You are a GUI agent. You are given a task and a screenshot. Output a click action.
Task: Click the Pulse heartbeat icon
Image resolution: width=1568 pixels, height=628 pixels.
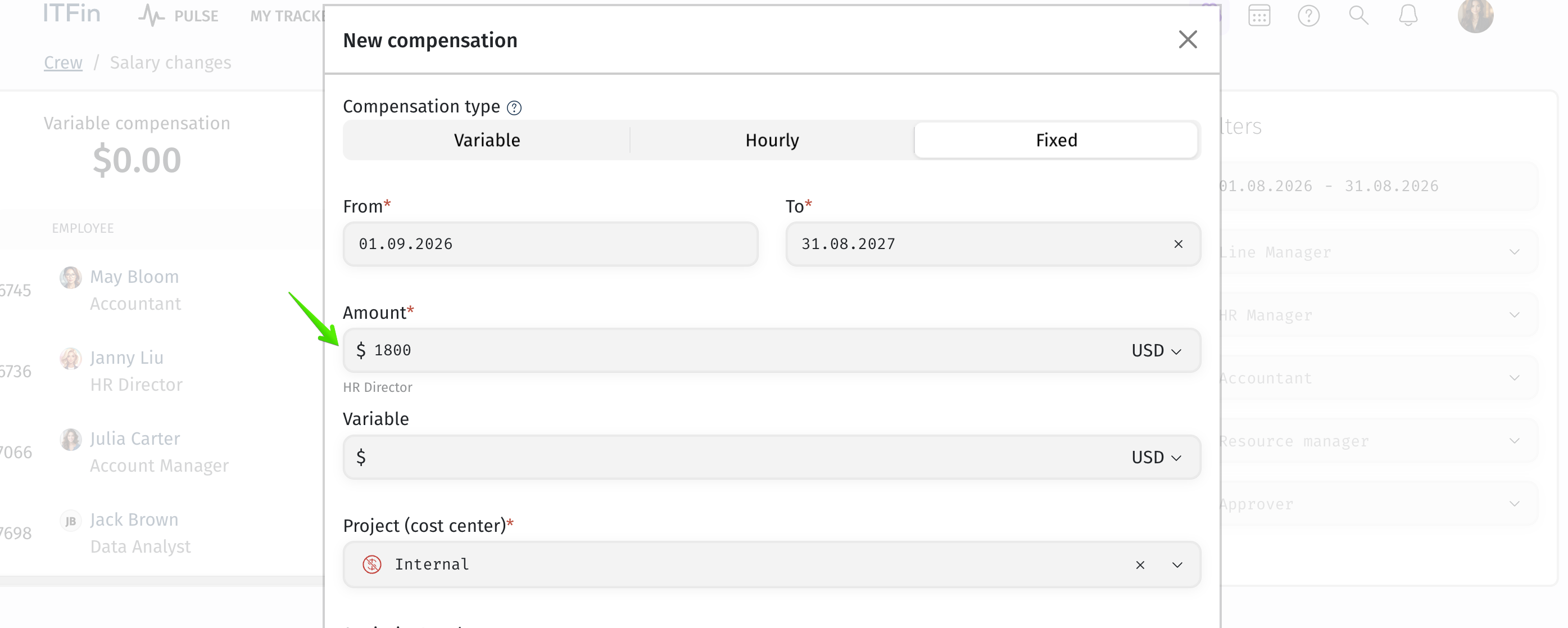point(151,15)
